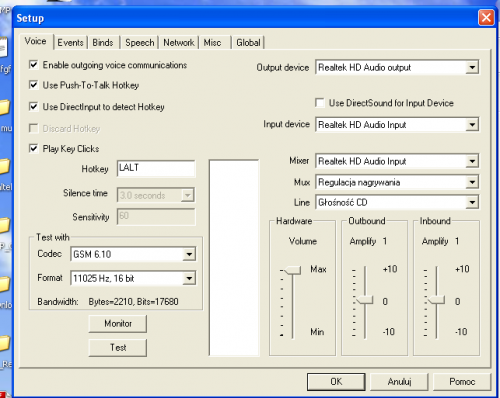Select the Global tab

pos(248,43)
